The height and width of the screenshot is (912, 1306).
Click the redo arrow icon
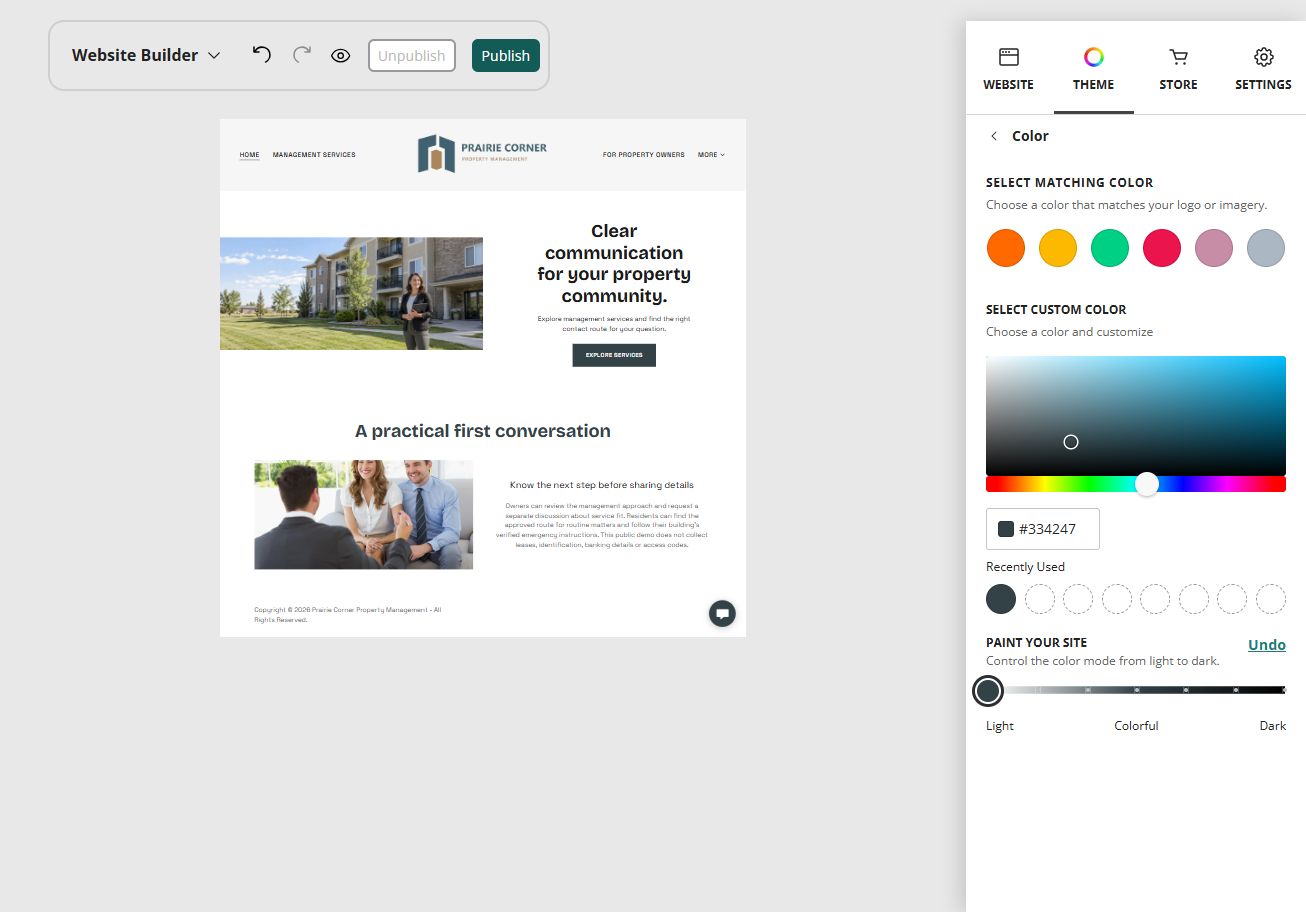point(302,55)
